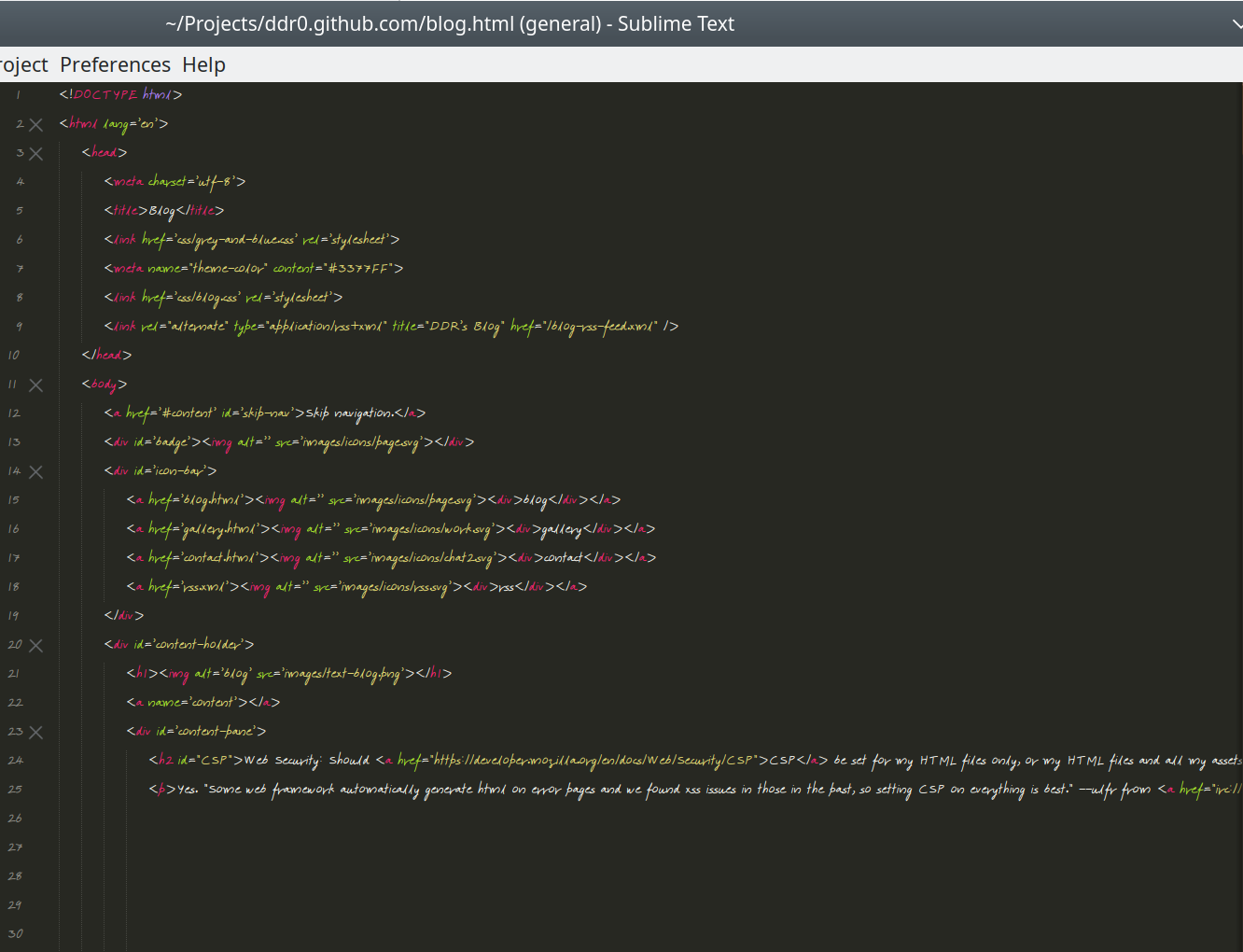Click the css/blog.css stylesheet link line

[x=223, y=297]
